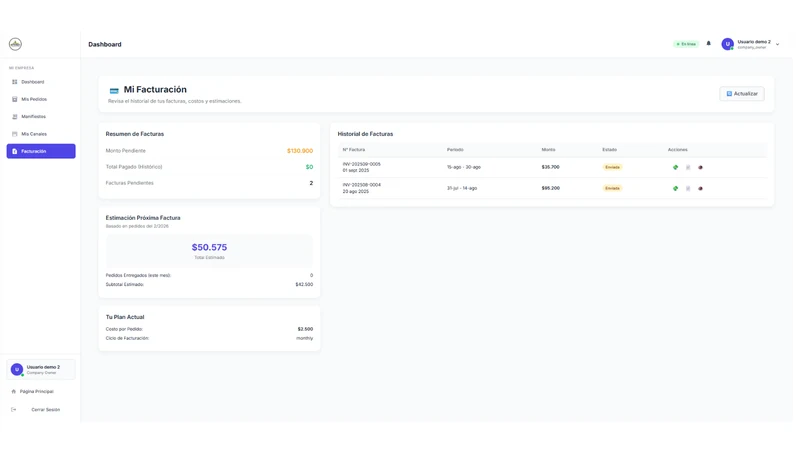Viewport: 800px width, 450px height.
Task: Click the Monto Pendiente value $130.900
Action: 300,151
